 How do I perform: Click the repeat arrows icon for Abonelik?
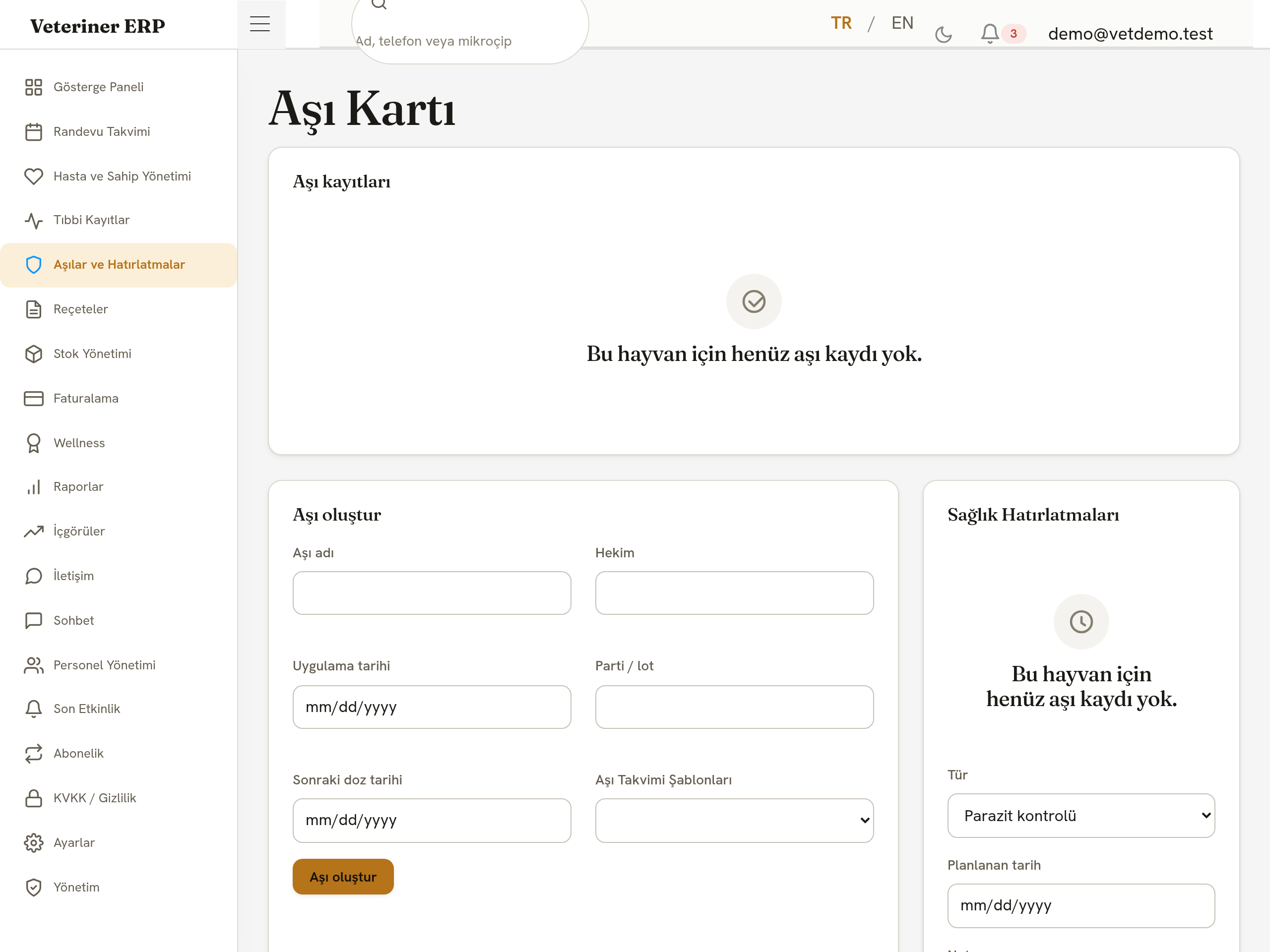point(33,754)
